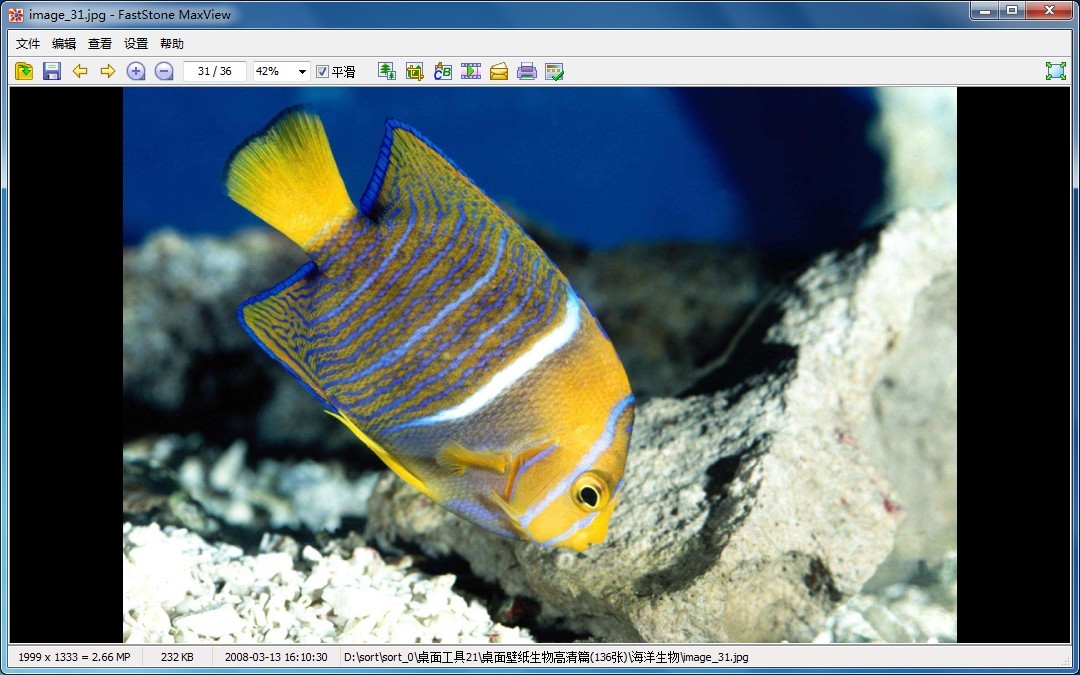Open the 编辑 menu
This screenshot has height=675, width=1080.
(64, 44)
